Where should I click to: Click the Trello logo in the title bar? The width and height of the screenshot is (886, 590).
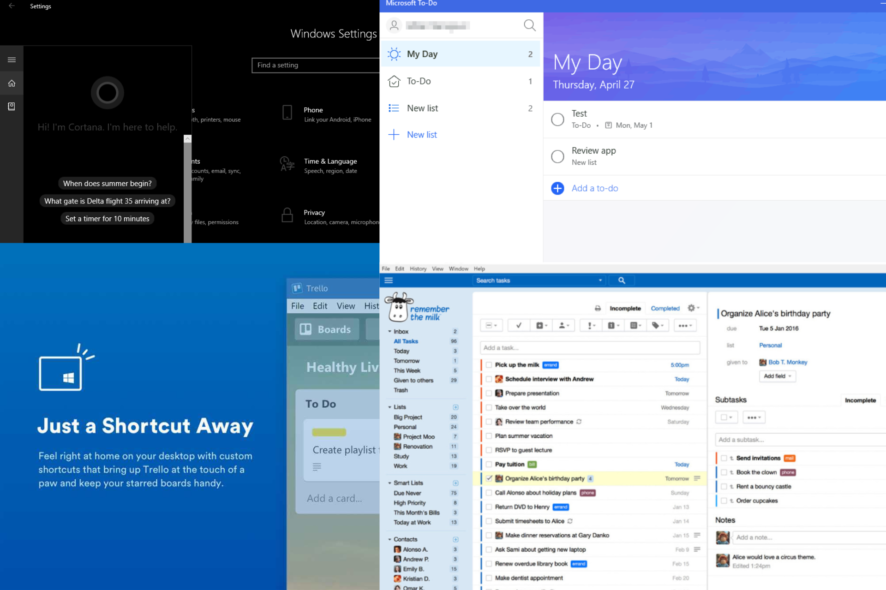pyautogui.click(x=297, y=288)
